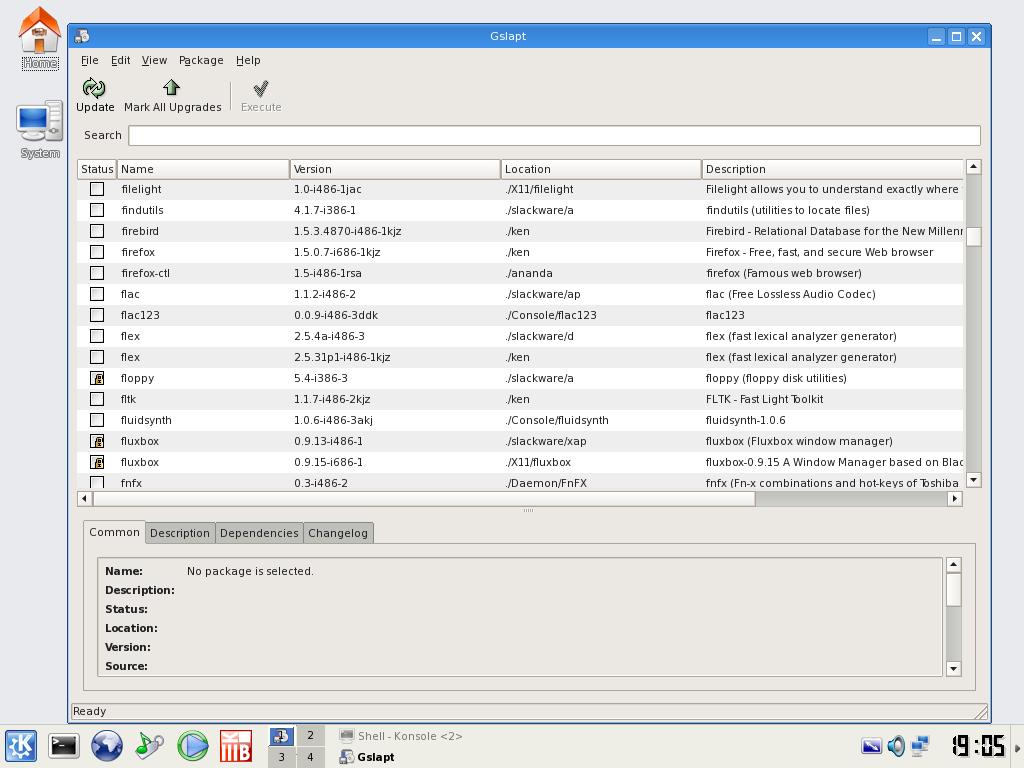Click horizontal scrollbar right arrow
Screen dimensions: 1024x768
coord(955,498)
